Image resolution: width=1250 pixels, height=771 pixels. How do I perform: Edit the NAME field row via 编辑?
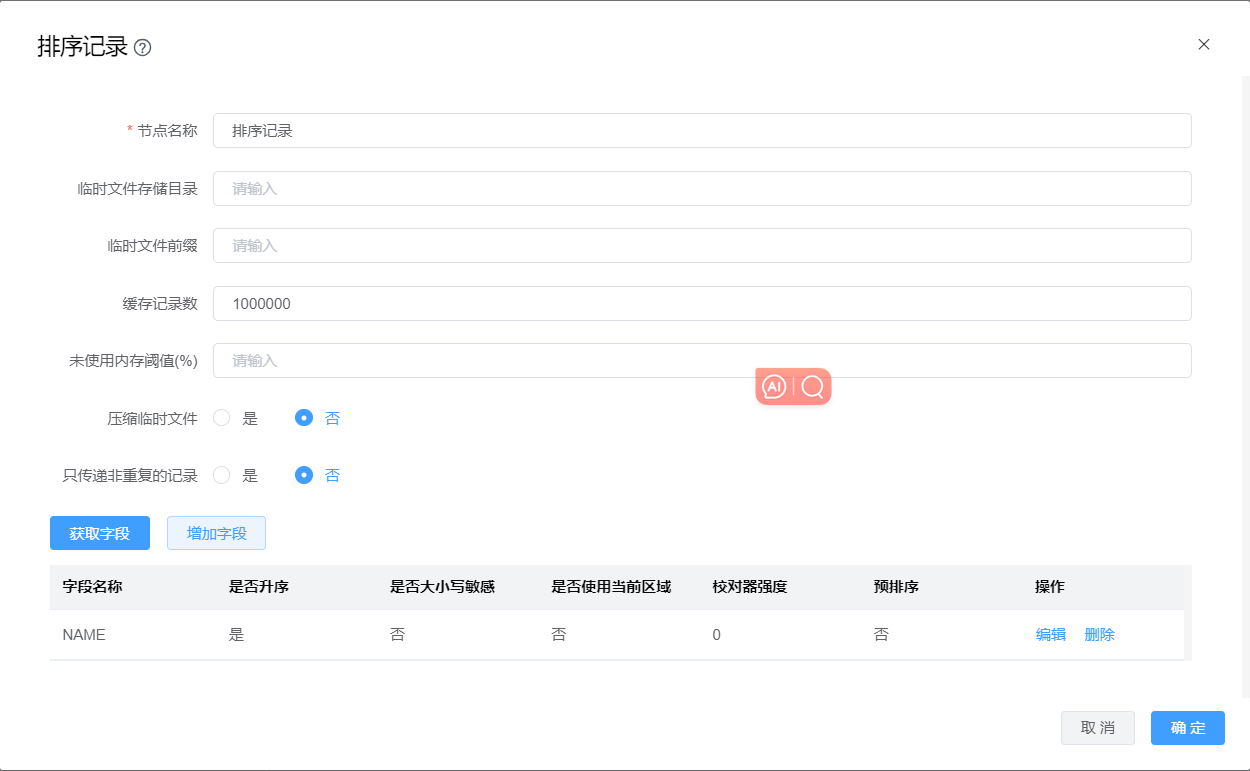point(1050,634)
